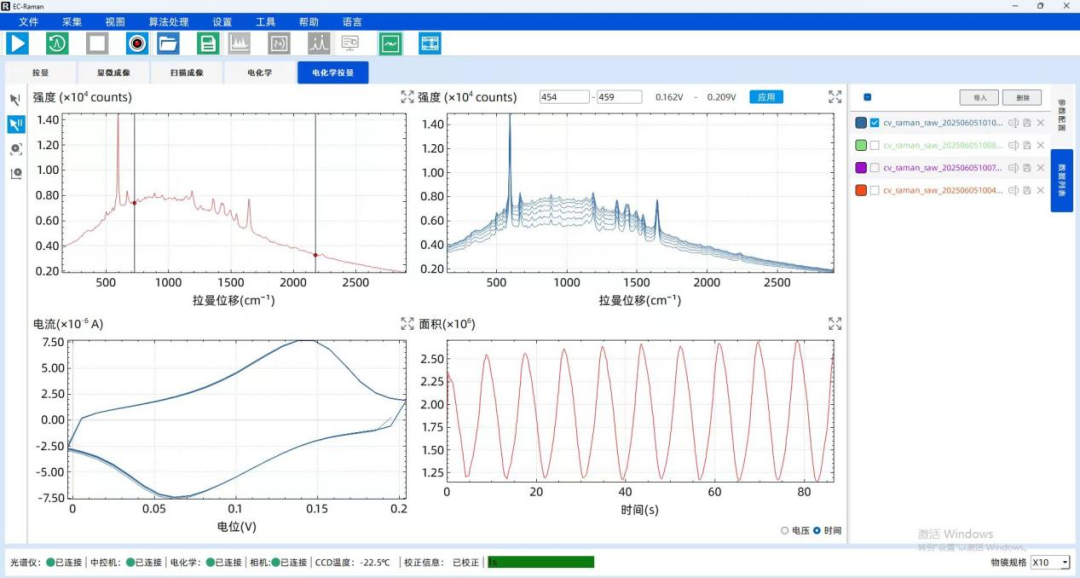Select the 电压 radio button
This screenshot has height=578, width=1080.
click(785, 530)
